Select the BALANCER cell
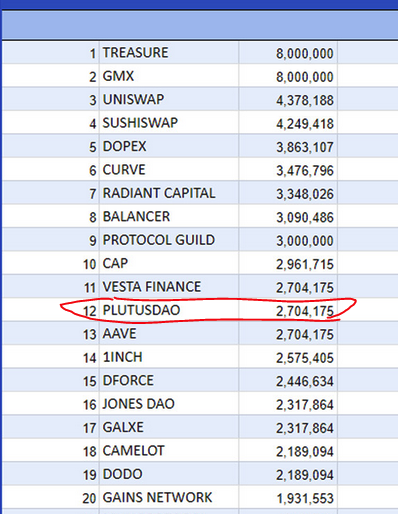This screenshot has width=398, height=514. tap(169, 216)
